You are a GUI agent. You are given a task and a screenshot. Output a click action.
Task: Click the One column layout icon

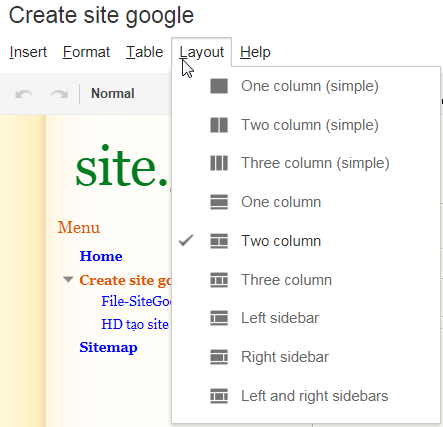(219, 202)
